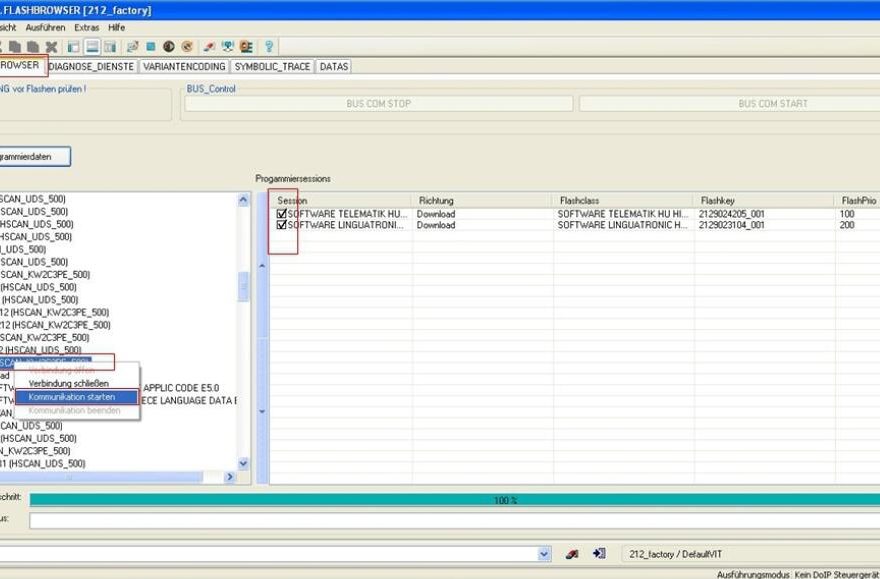The width and height of the screenshot is (880, 579).
Task: Click the tree list horizontal scrollbar thumb
Action: [101, 477]
